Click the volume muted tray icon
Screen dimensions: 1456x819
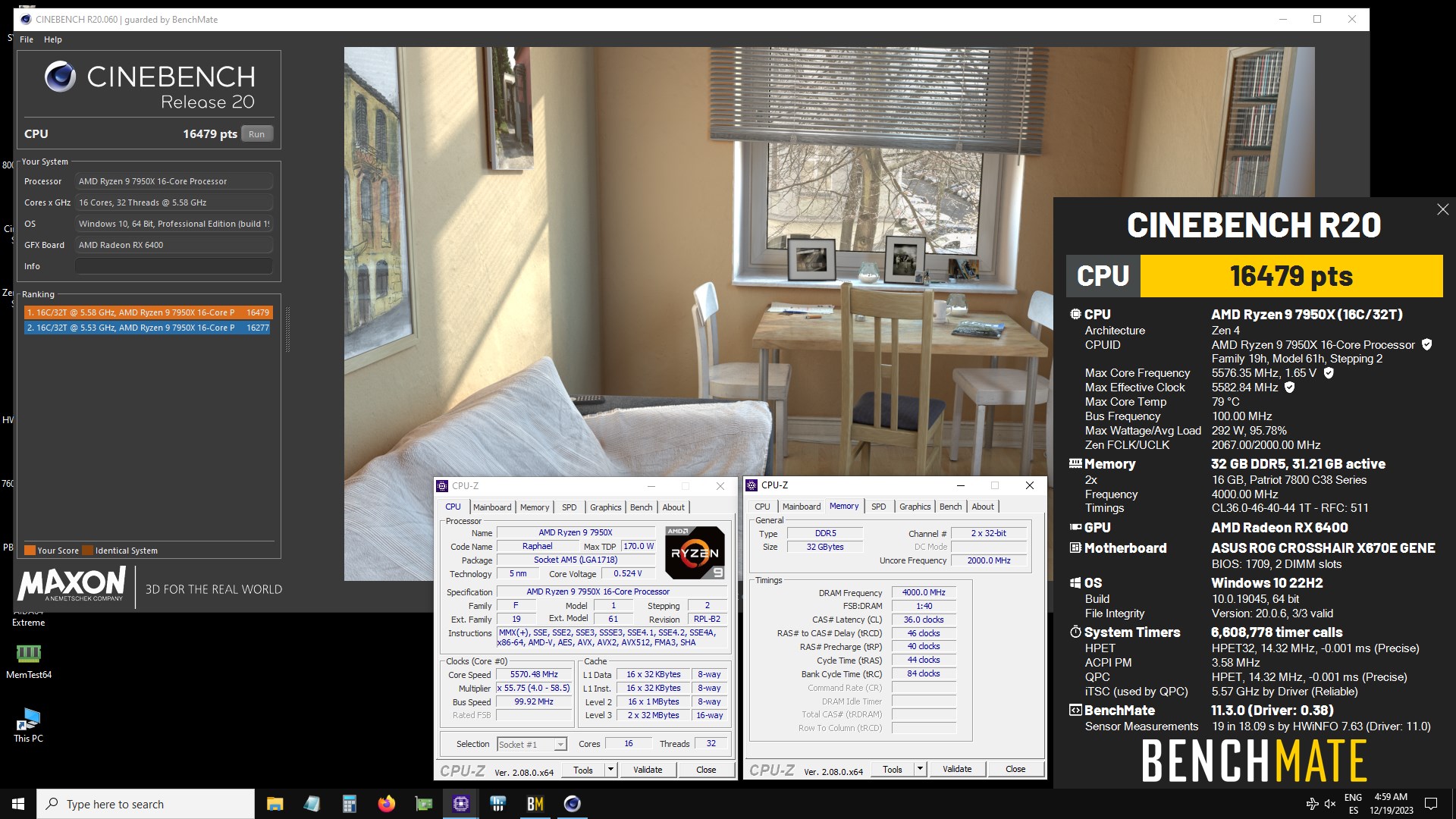click(1330, 804)
